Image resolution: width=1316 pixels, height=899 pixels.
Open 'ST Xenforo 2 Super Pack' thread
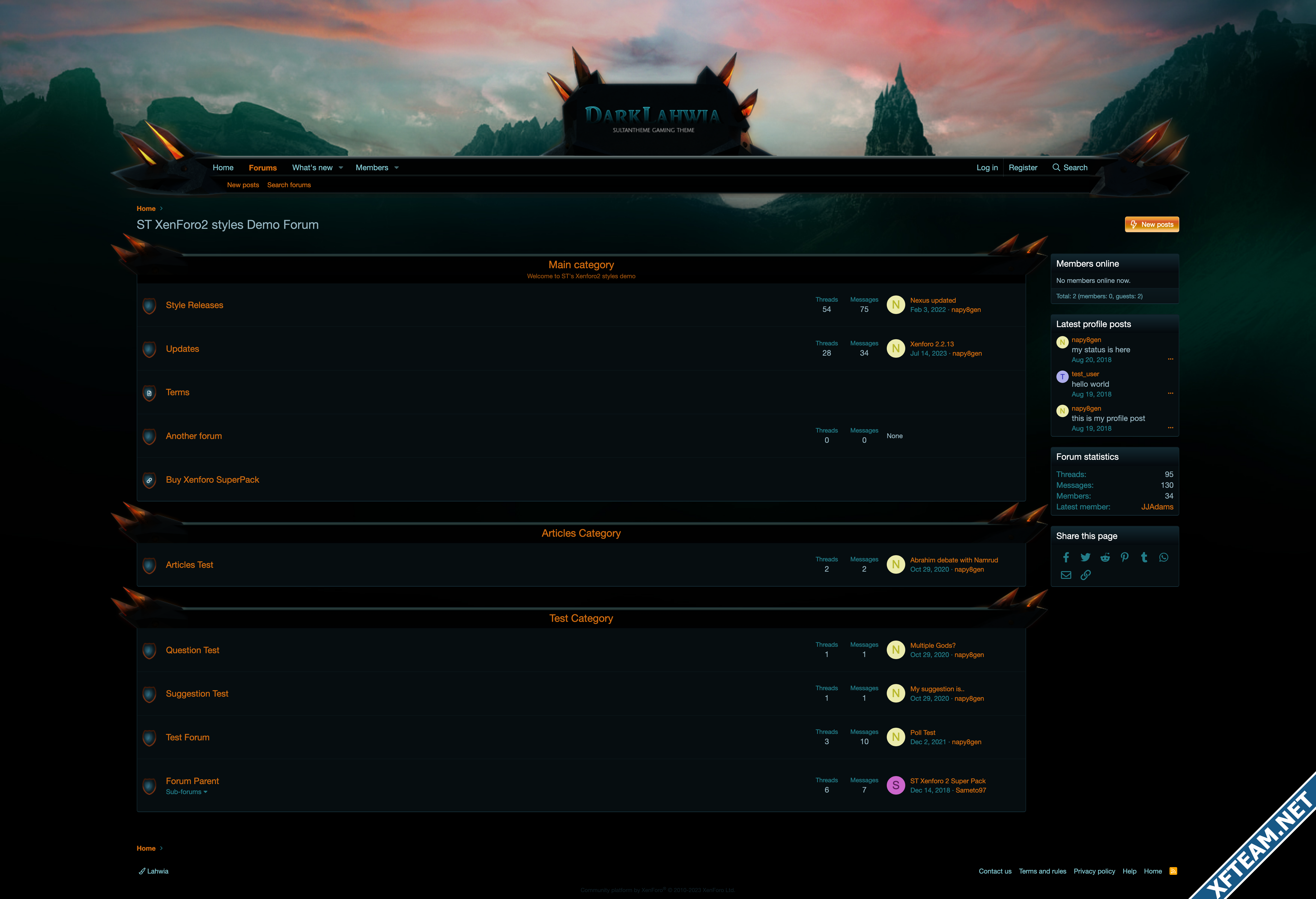948,781
